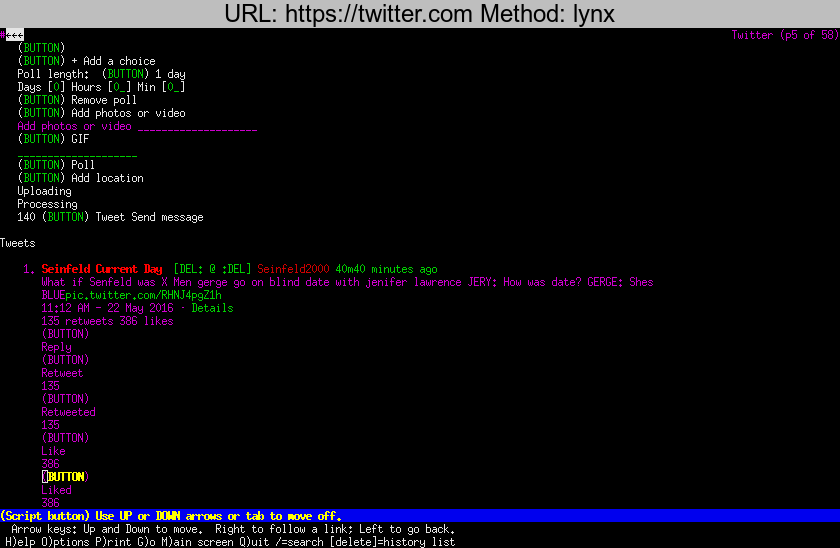Viewport: 840px width, 548px height.
Task: Click the BUTTON above Like
Action: point(65,438)
